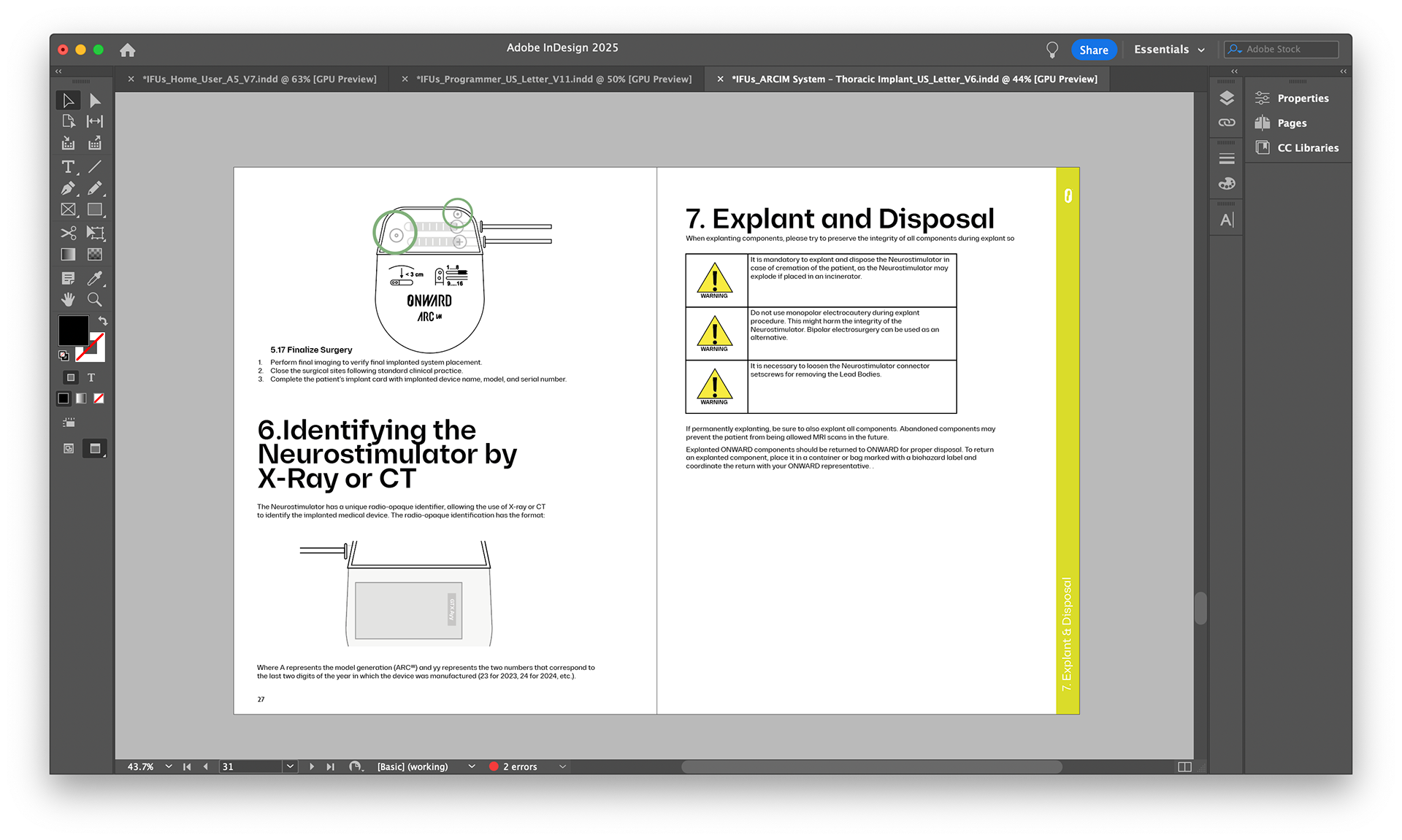Image resolution: width=1402 pixels, height=840 pixels.
Task: Select the Scissors tool
Action: [68, 233]
